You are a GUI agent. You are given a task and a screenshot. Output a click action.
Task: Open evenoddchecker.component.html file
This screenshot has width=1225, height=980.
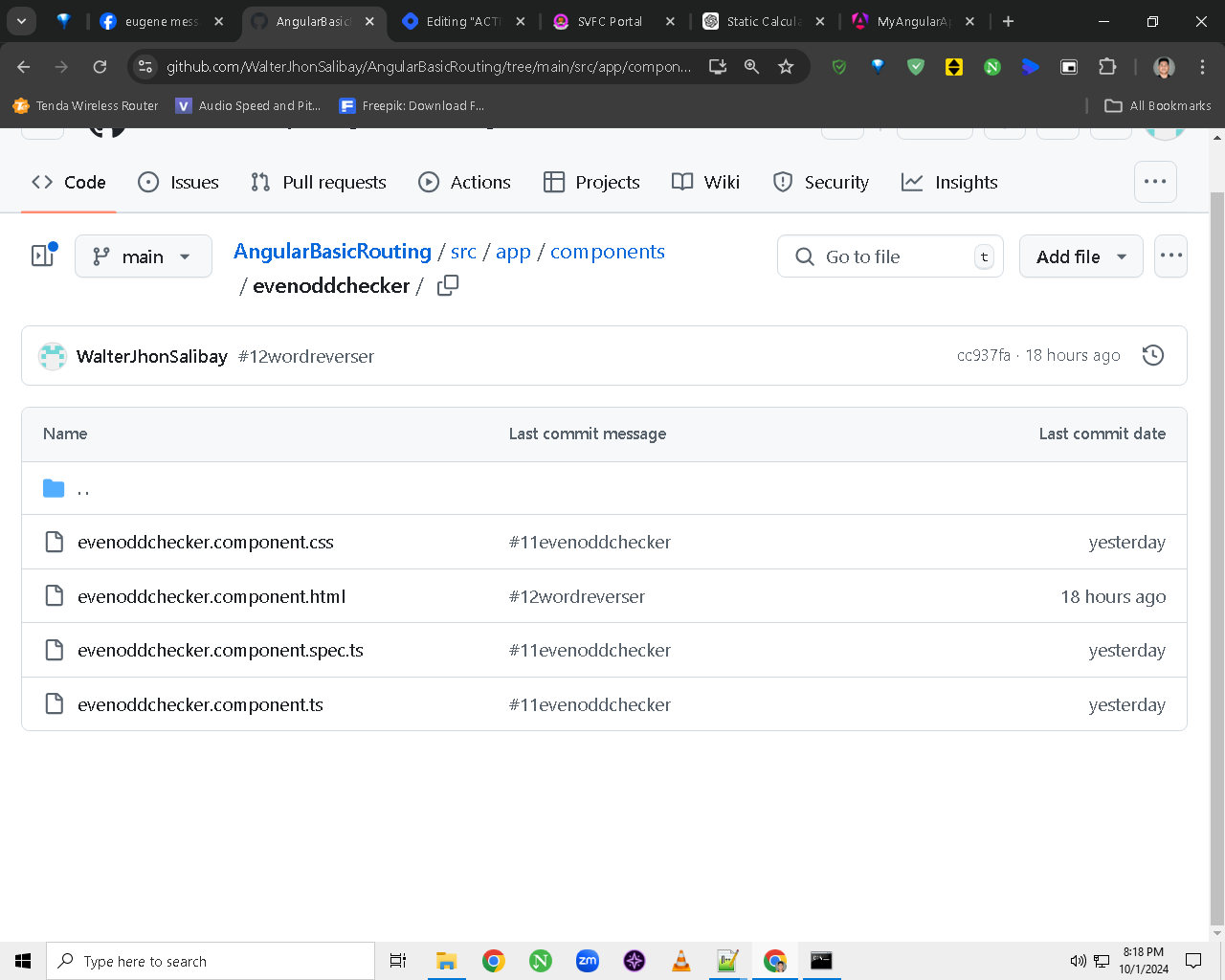(x=212, y=596)
